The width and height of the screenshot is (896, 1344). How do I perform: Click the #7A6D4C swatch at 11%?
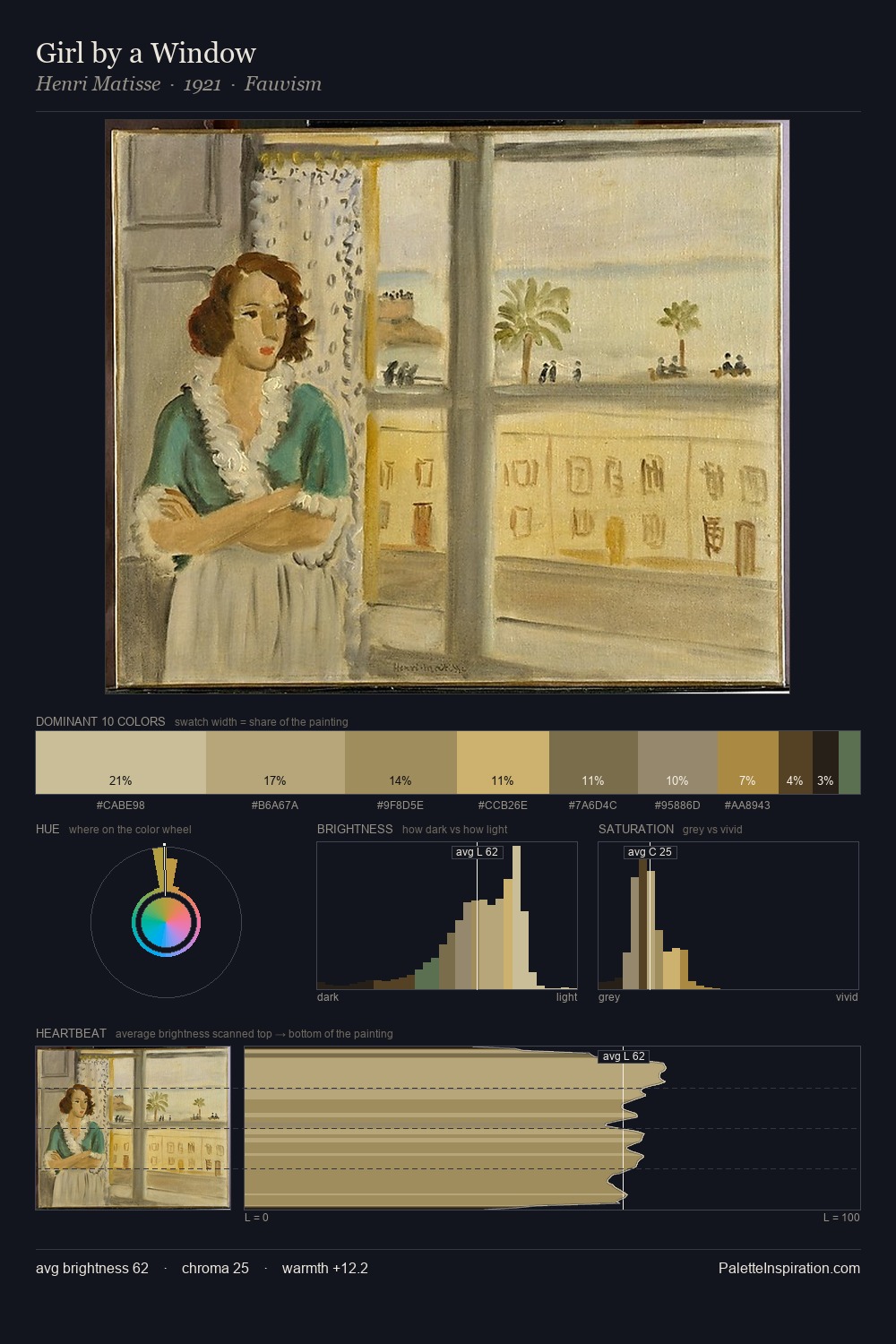593,762
